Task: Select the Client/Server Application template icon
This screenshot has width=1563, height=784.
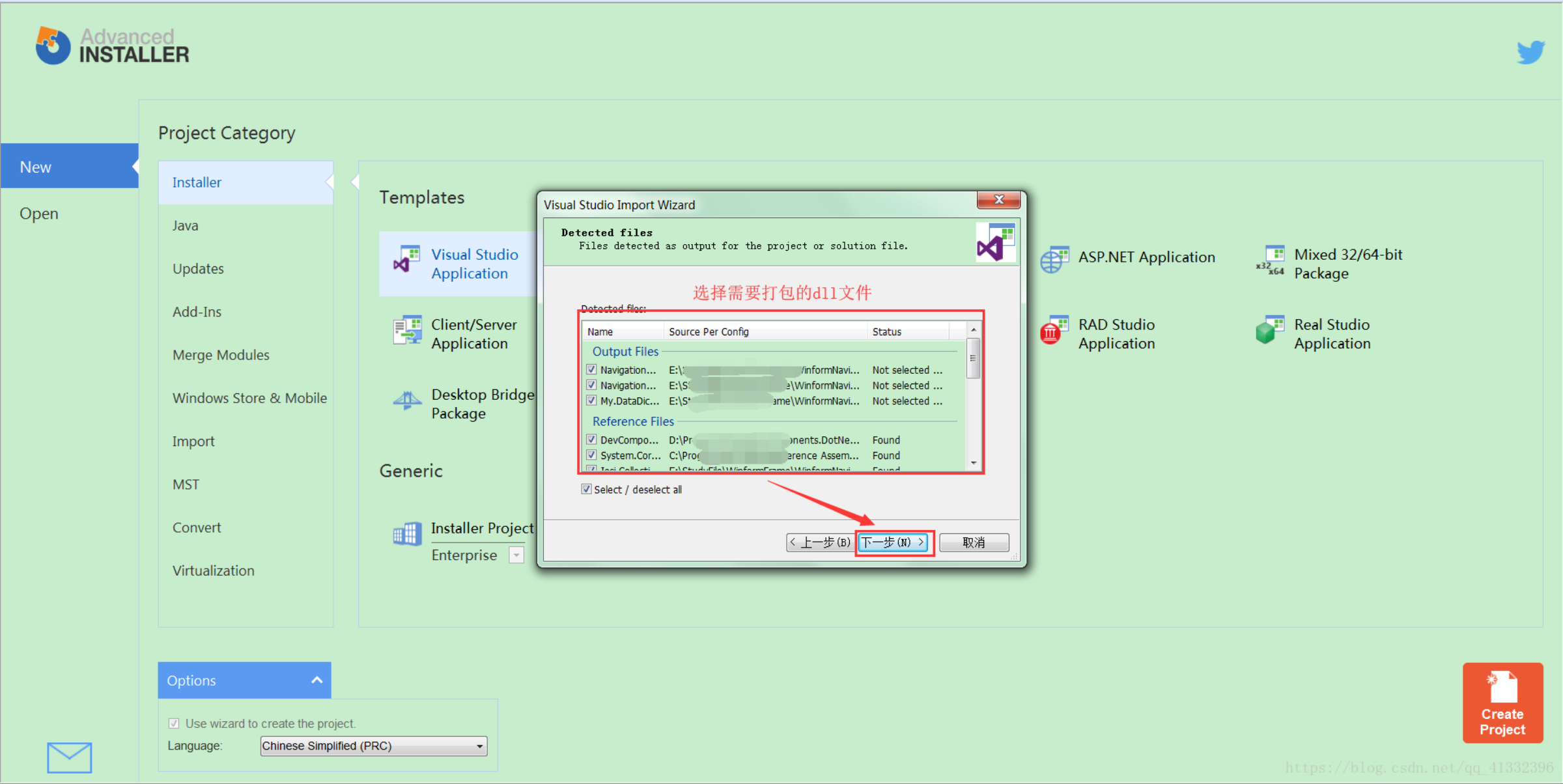Action: [408, 330]
